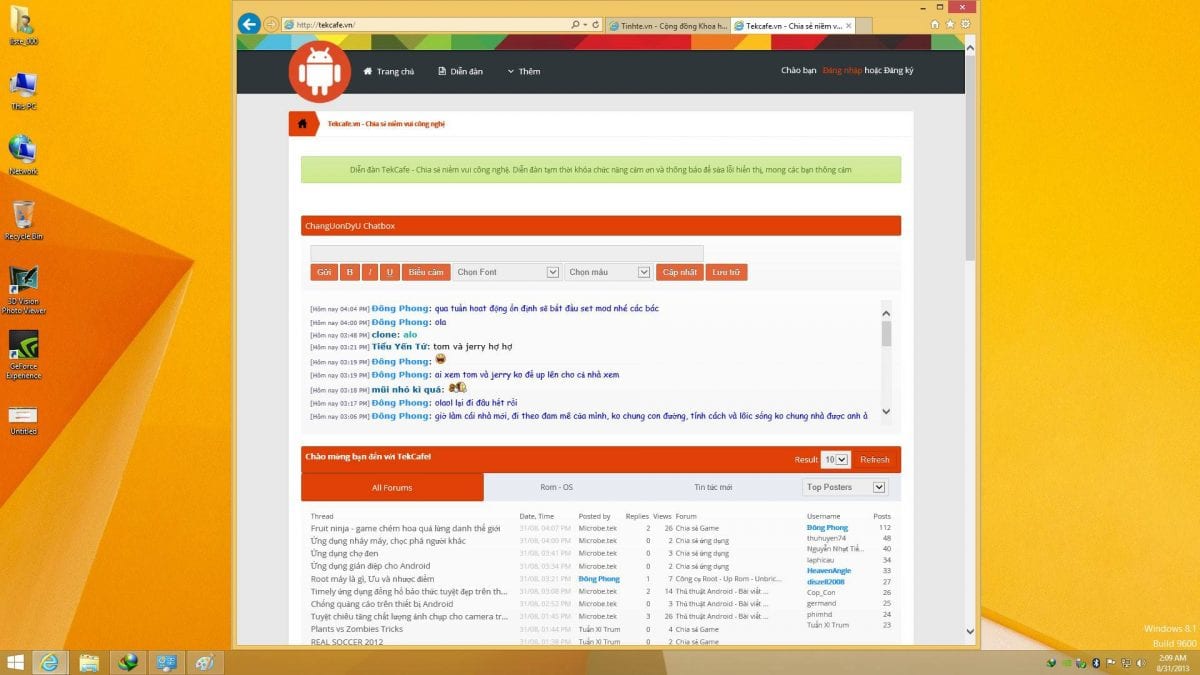Open Đông Phong in Top Posters
Screen dimensions: 1200x675
point(827,528)
